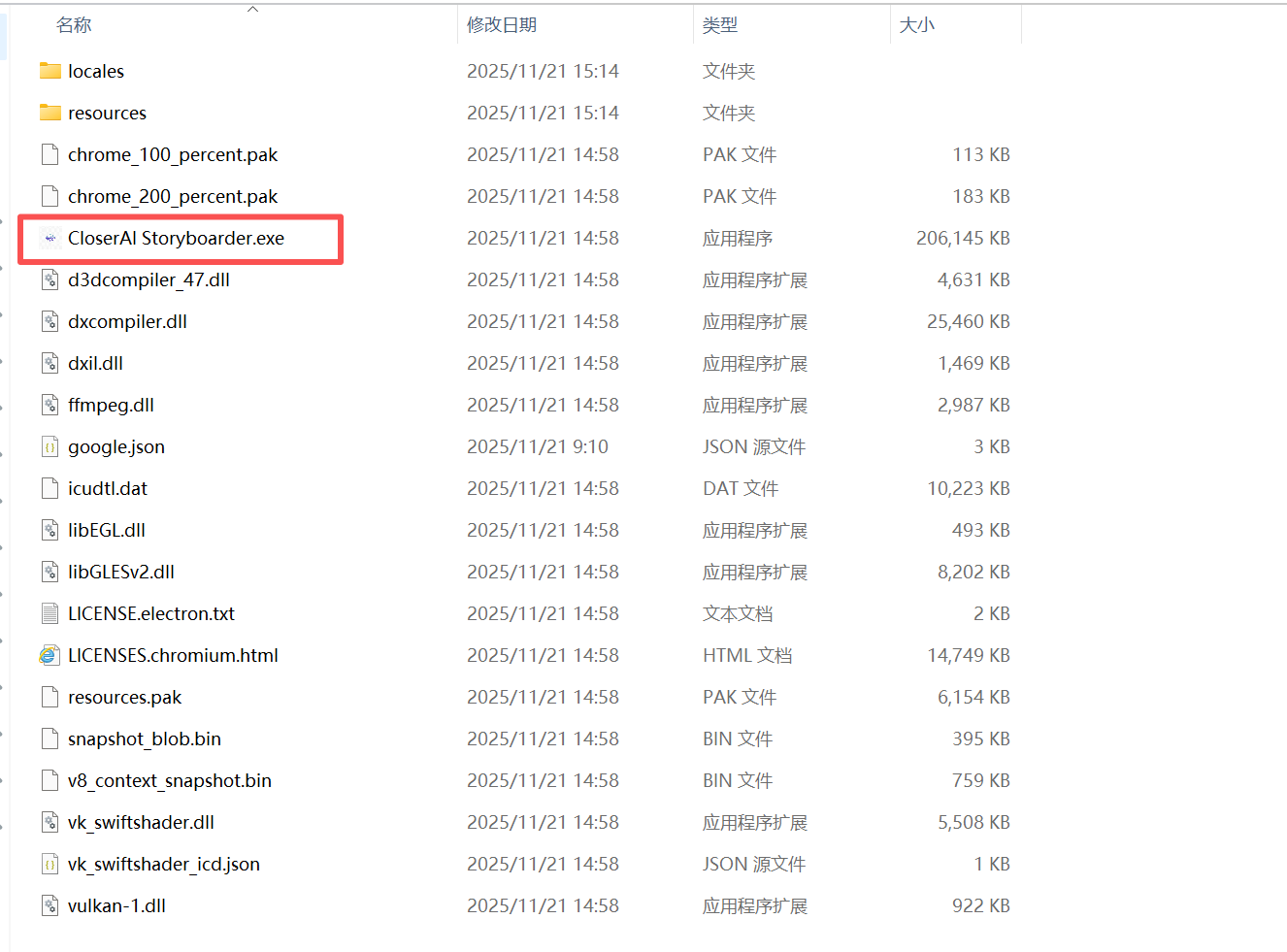Select the dxcompiler.dll file name
Image resolution: width=1287 pixels, height=952 pixels.
[127, 321]
